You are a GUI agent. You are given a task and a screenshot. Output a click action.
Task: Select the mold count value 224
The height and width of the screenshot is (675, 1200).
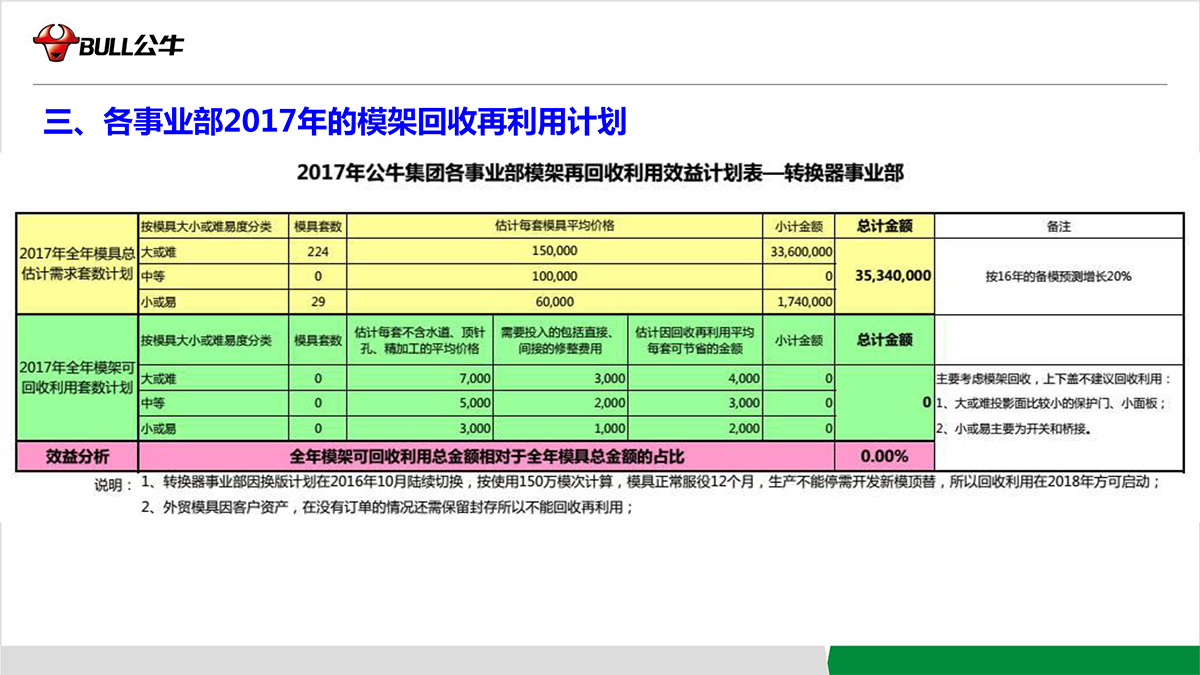tap(318, 251)
